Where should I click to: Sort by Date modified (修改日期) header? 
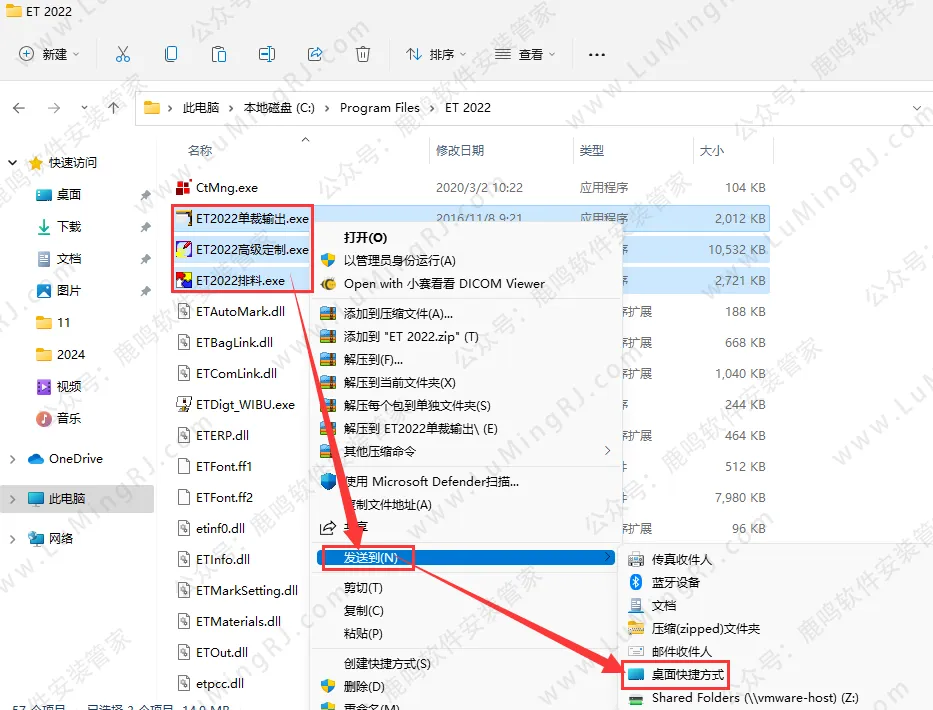click(x=459, y=151)
